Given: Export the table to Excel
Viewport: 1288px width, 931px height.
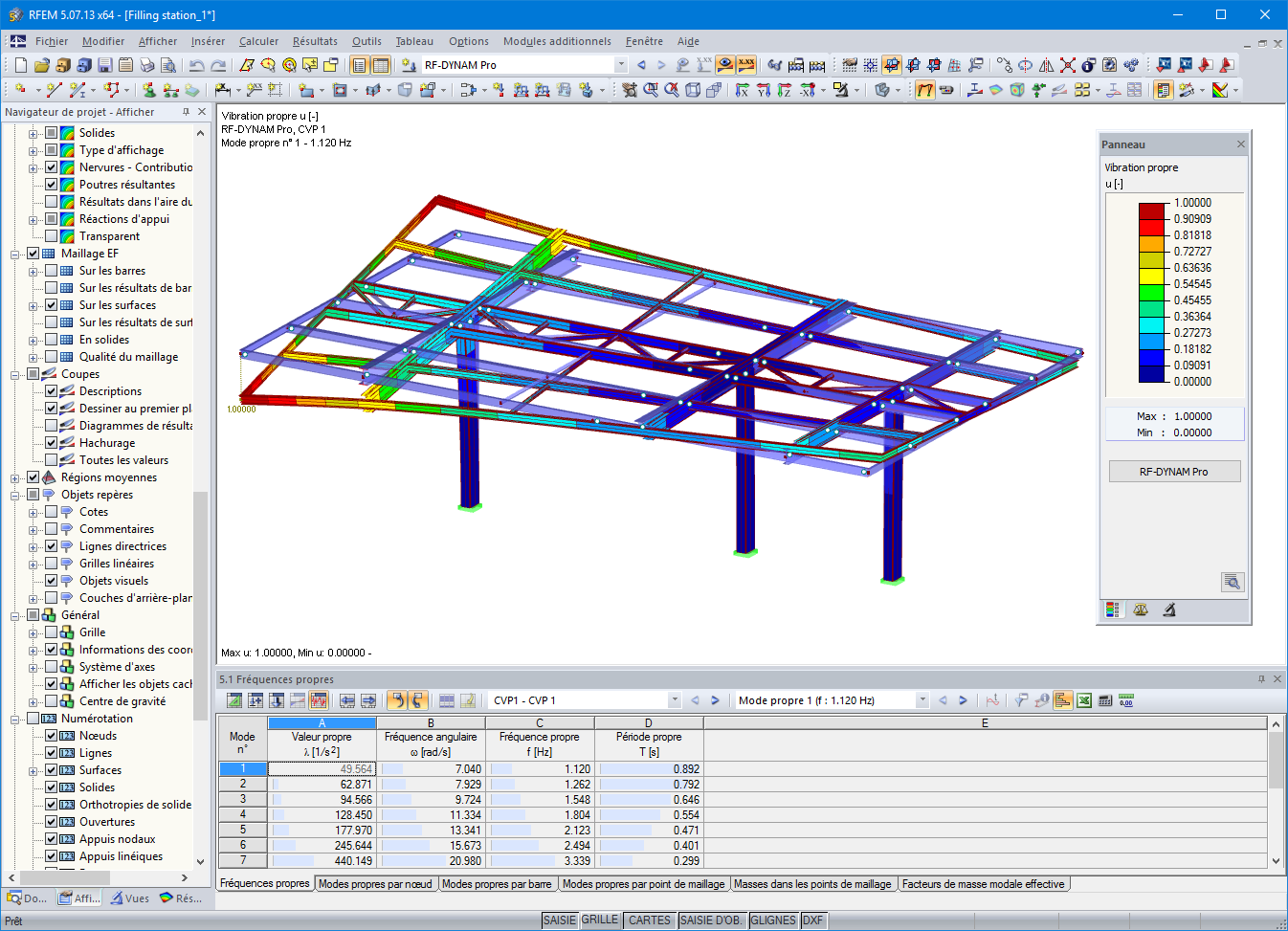Looking at the screenshot, I should (1084, 700).
